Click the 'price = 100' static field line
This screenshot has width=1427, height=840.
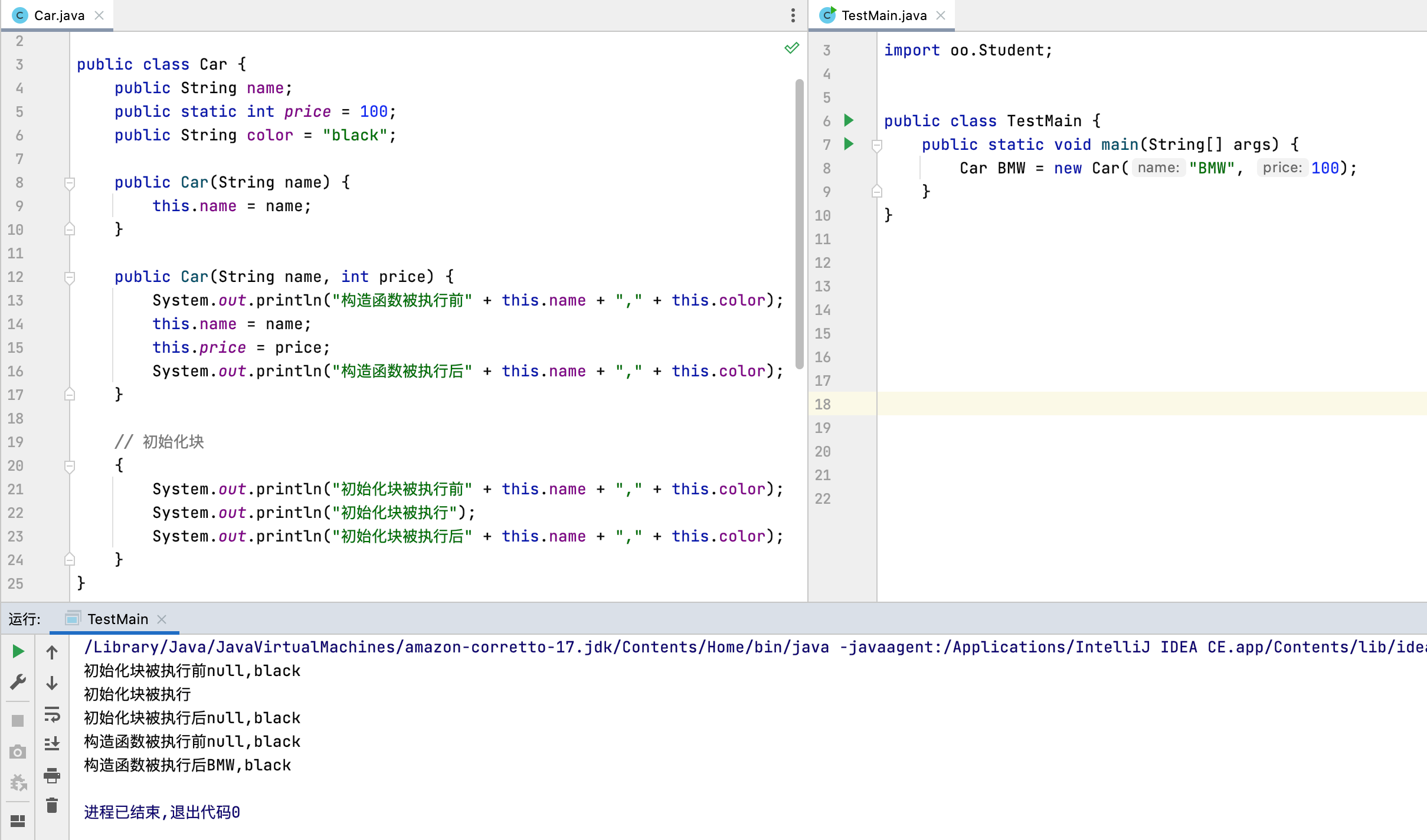[255, 111]
